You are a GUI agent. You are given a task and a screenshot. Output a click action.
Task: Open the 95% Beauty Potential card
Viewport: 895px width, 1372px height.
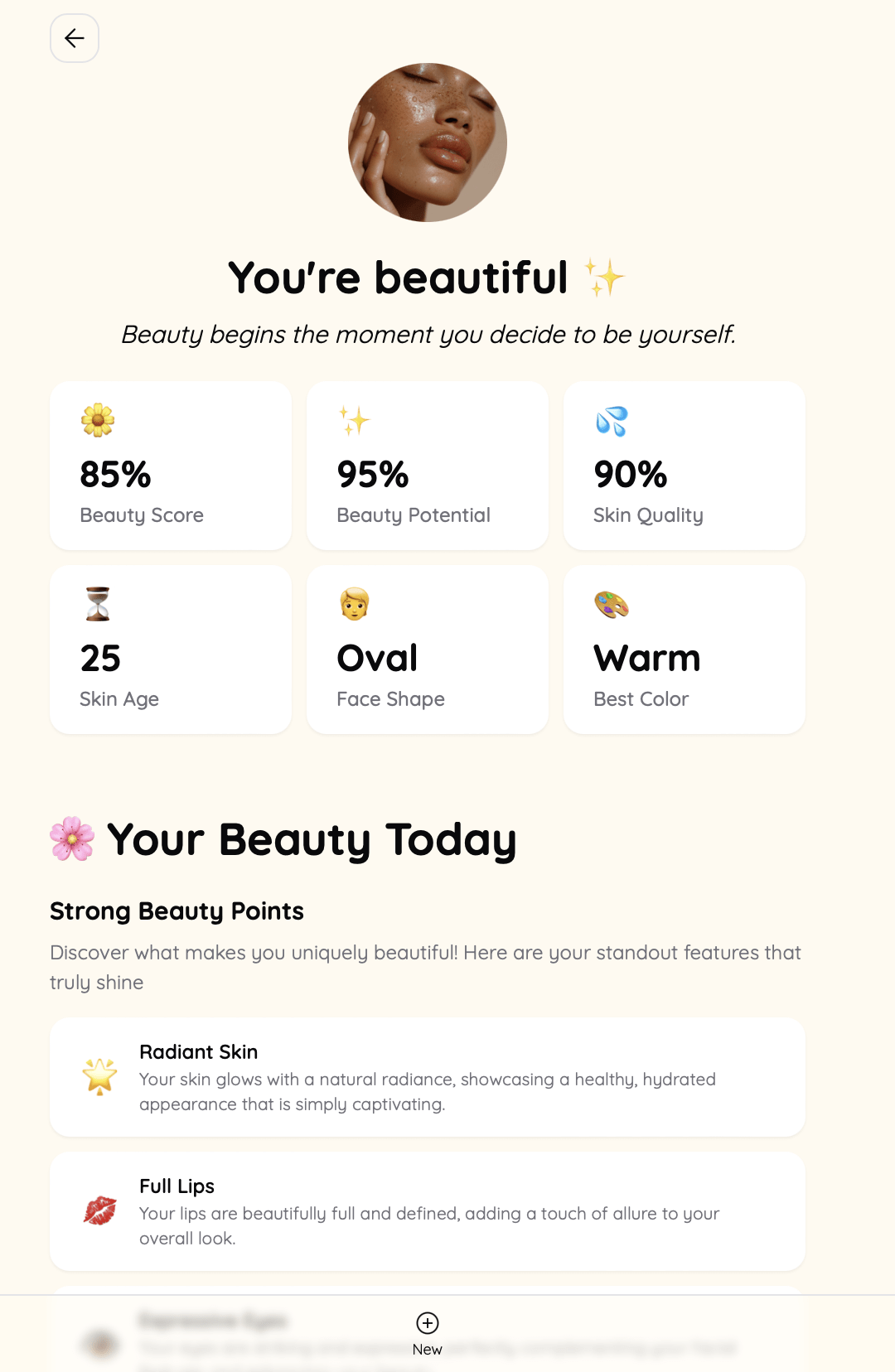coord(428,466)
